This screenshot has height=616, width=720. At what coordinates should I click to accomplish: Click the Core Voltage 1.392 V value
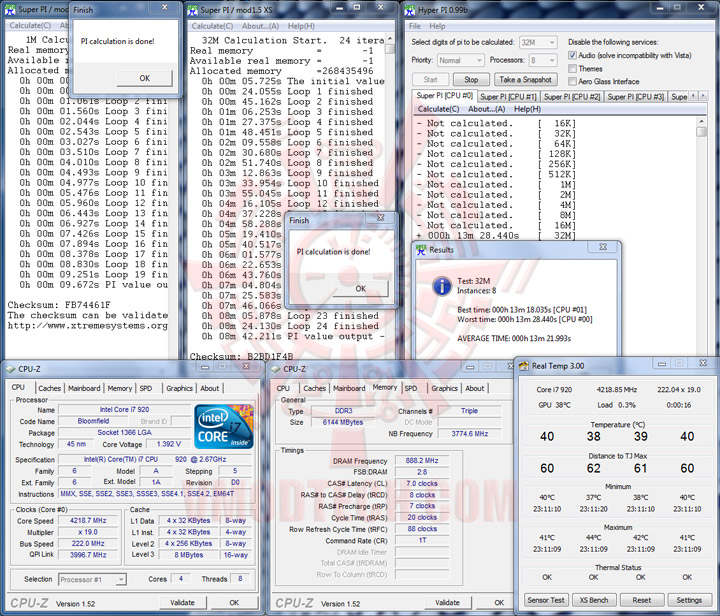pos(169,444)
